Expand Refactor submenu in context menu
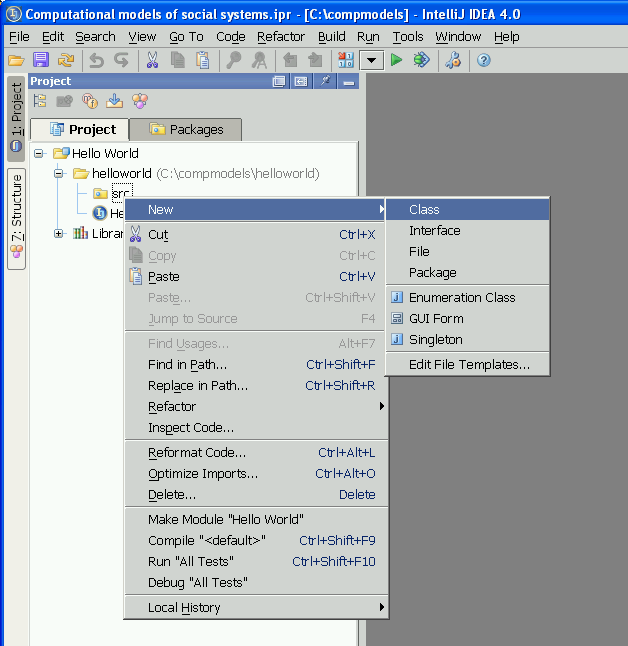Screen dimensions: 628x646 click(255, 407)
